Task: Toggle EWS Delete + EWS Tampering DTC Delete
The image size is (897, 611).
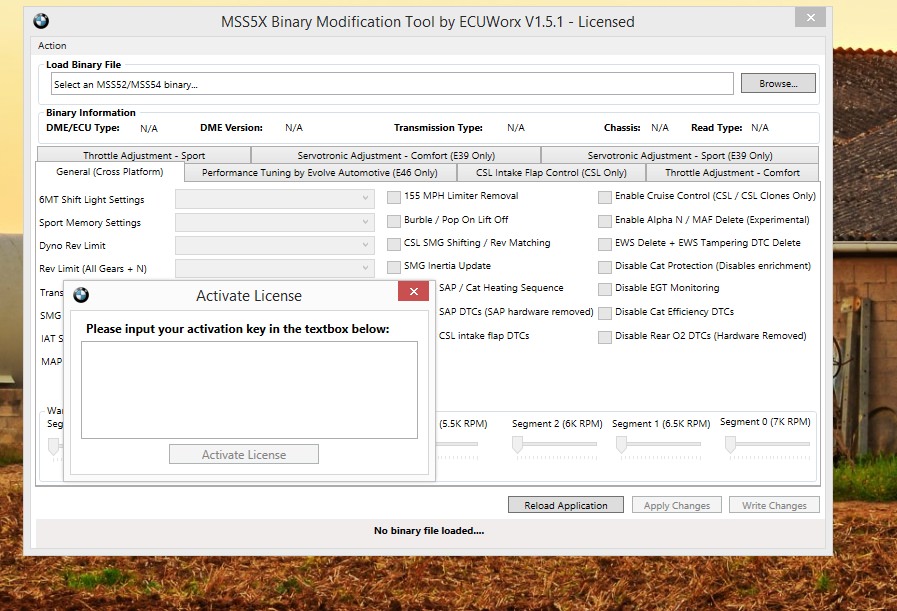Action: [605, 244]
